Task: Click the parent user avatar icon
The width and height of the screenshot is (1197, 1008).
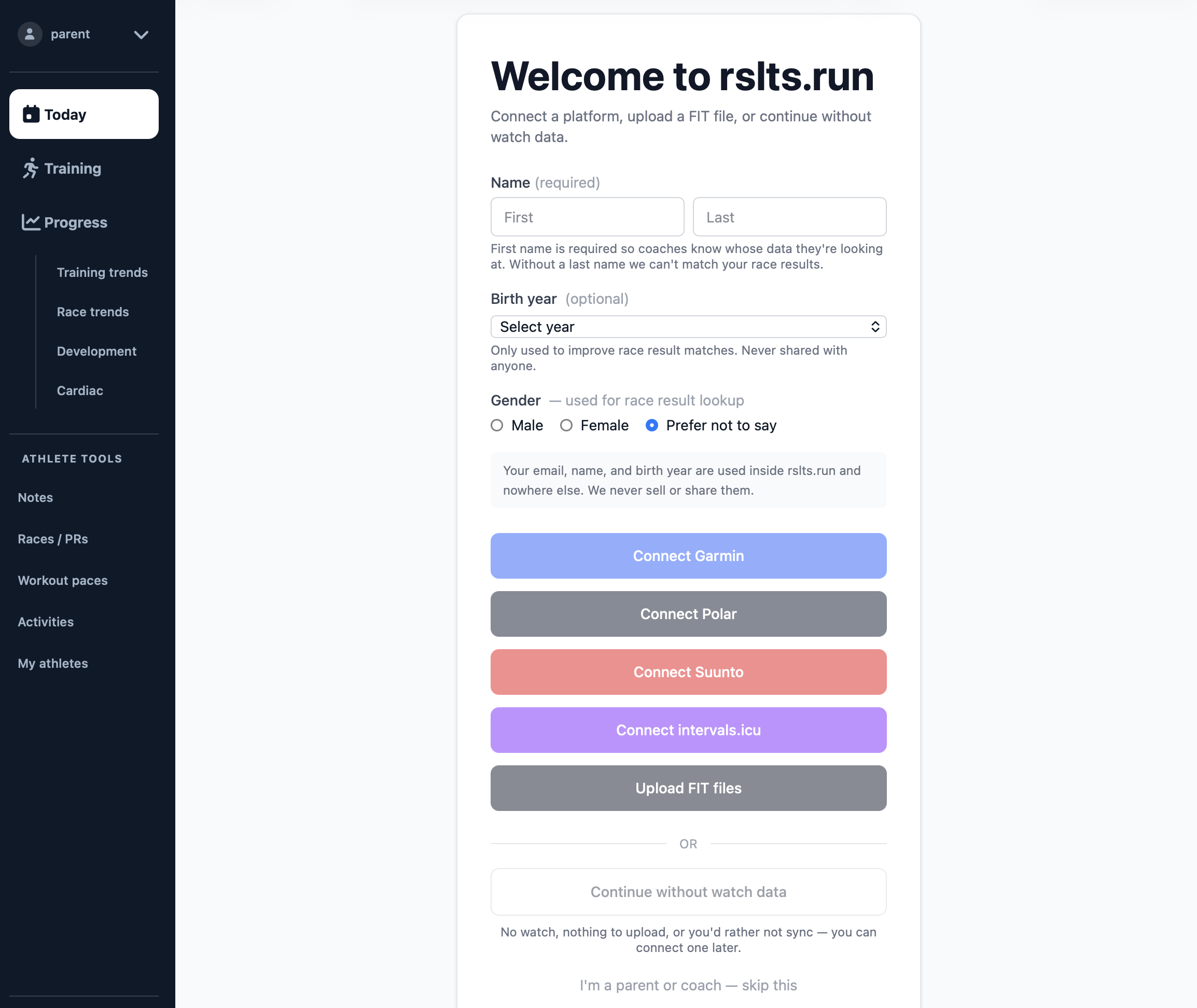Action: 30,34
